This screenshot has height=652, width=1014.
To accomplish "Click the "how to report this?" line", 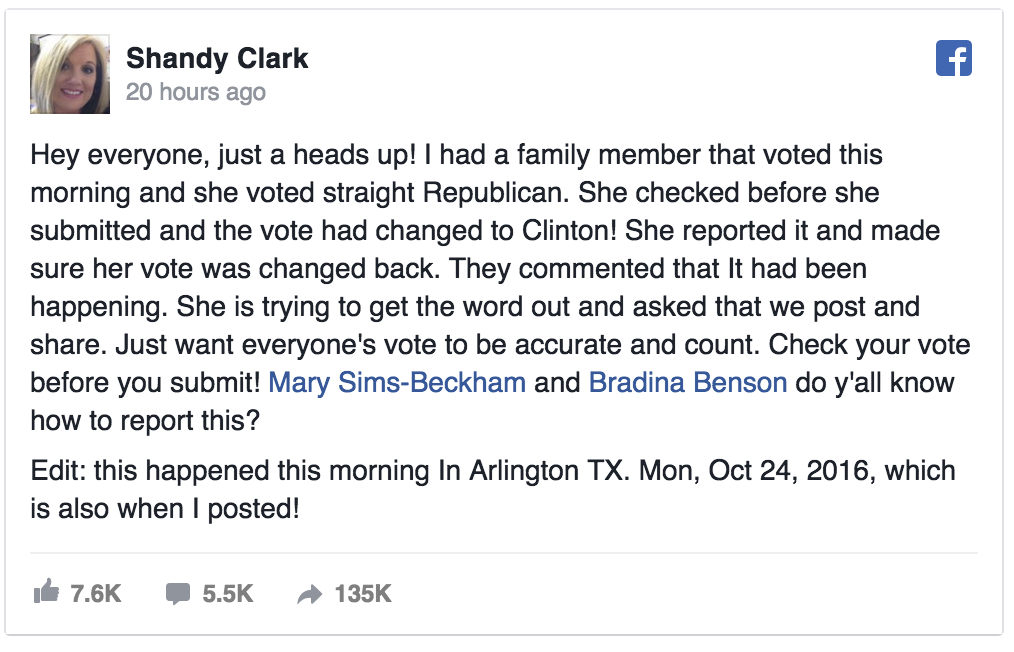I will tap(145, 421).
